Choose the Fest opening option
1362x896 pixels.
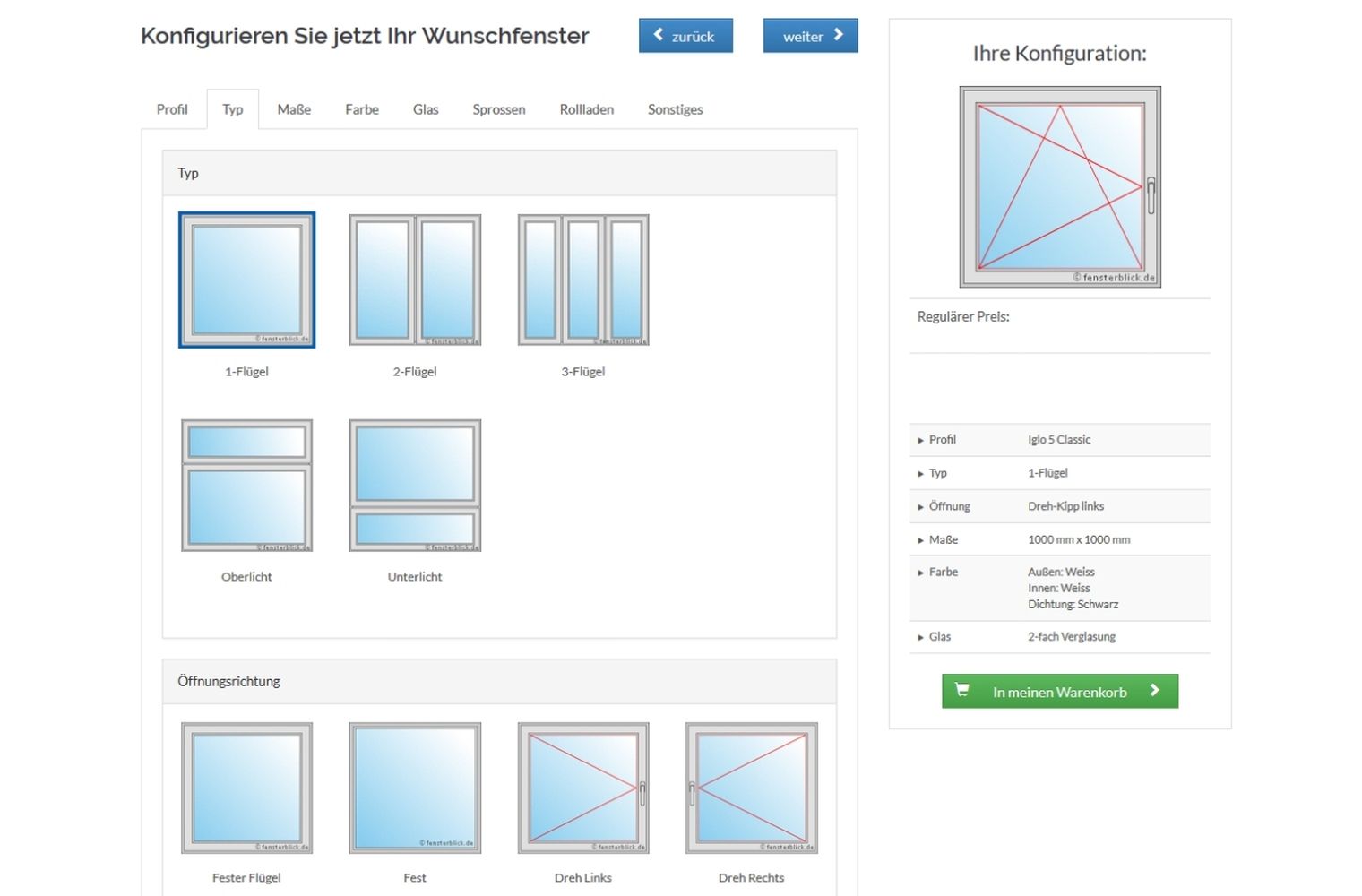[415, 788]
